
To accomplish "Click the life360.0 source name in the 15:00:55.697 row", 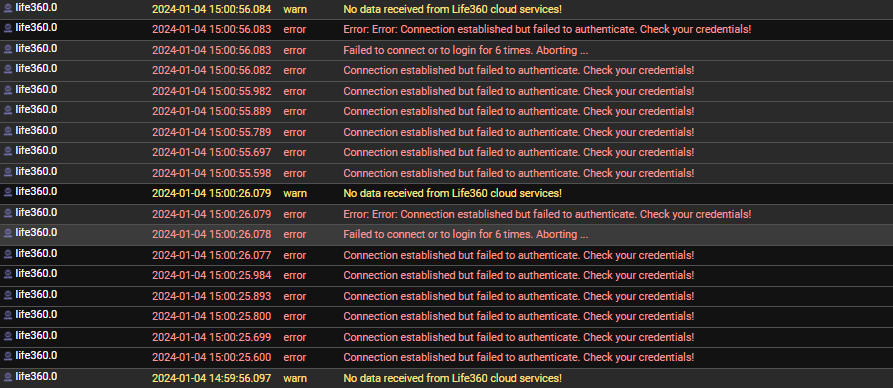I will coord(36,150).
